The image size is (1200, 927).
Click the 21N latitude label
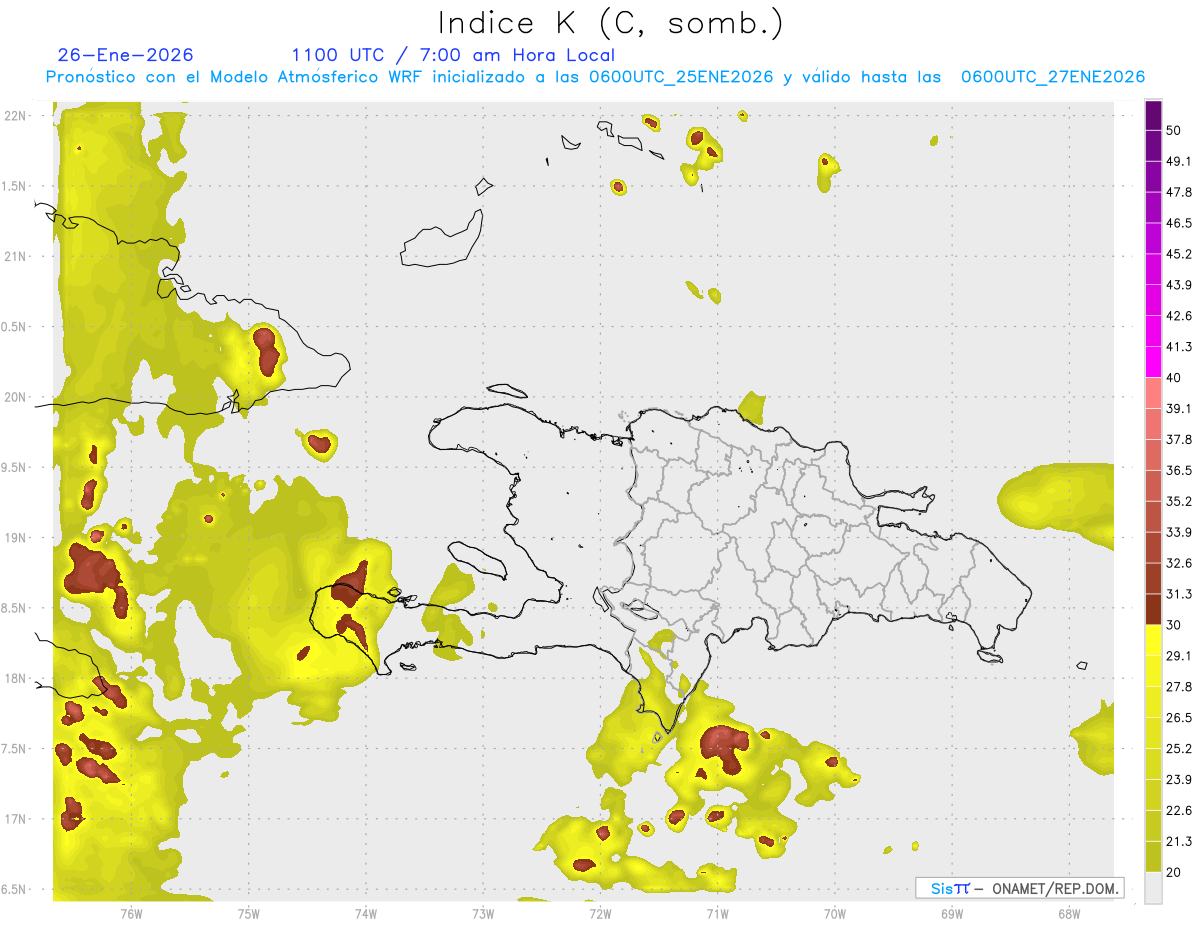(16, 256)
